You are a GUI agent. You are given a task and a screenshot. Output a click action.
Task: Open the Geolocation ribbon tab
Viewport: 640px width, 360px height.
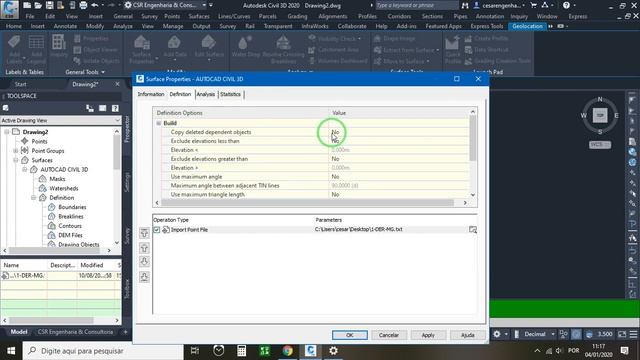527,26
